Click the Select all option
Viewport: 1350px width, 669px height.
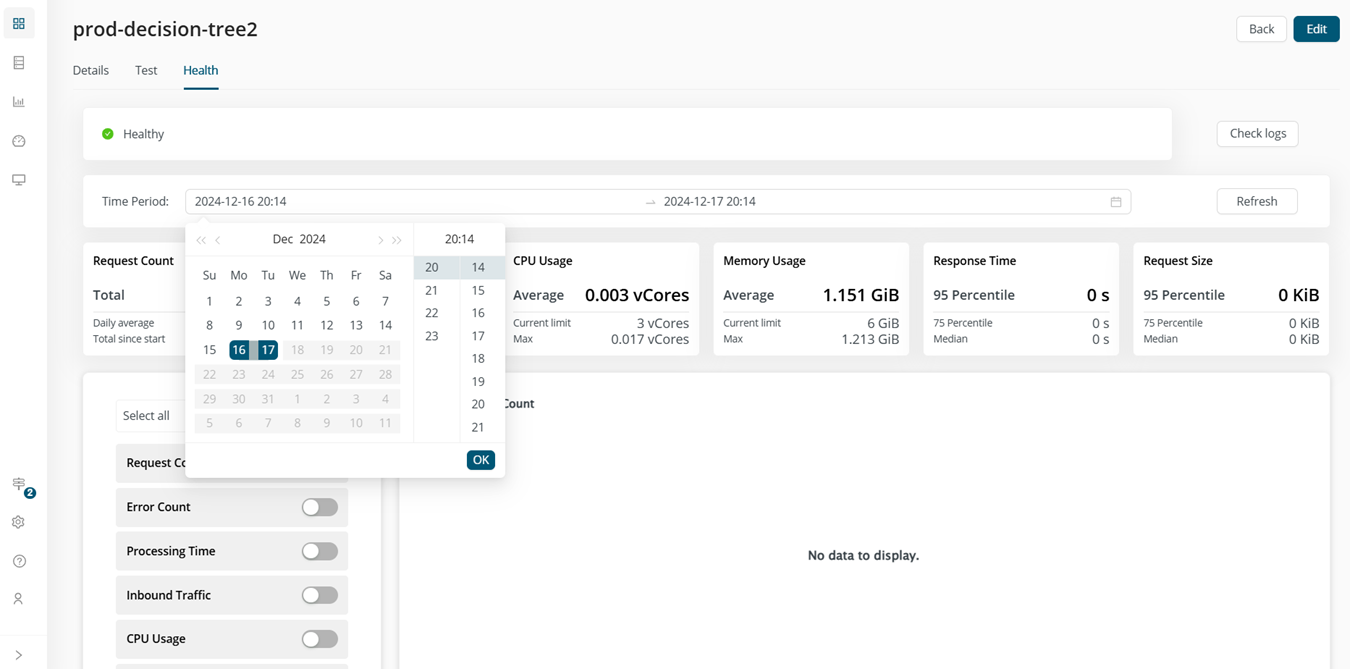(x=146, y=416)
